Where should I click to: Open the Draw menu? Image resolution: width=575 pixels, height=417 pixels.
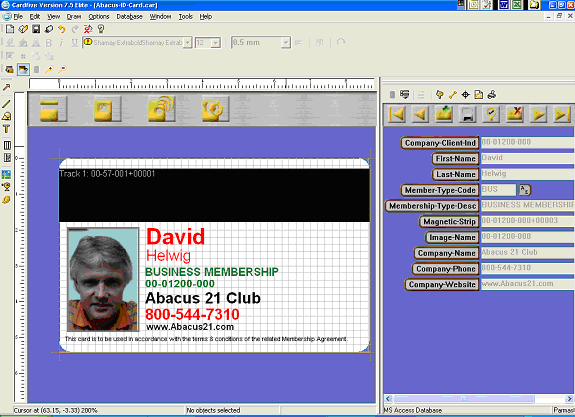(x=74, y=17)
